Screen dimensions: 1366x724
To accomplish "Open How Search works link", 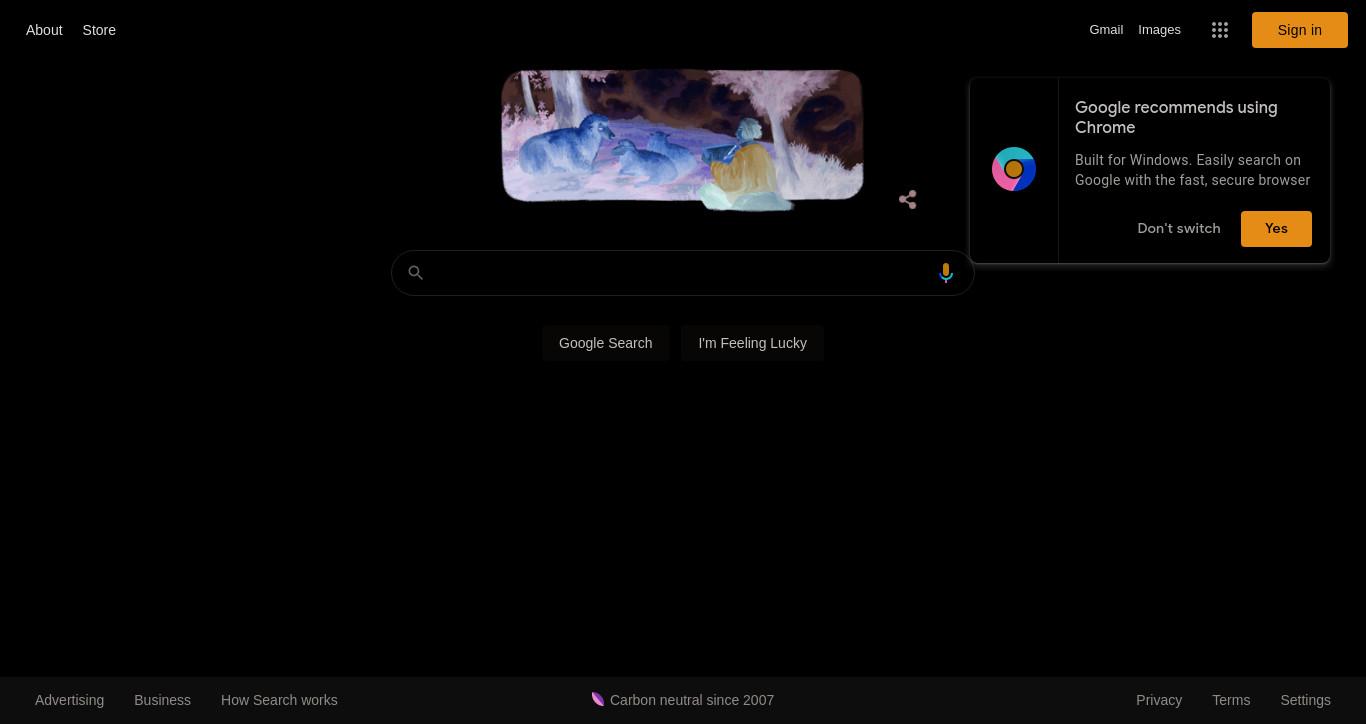I will (279, 700).
